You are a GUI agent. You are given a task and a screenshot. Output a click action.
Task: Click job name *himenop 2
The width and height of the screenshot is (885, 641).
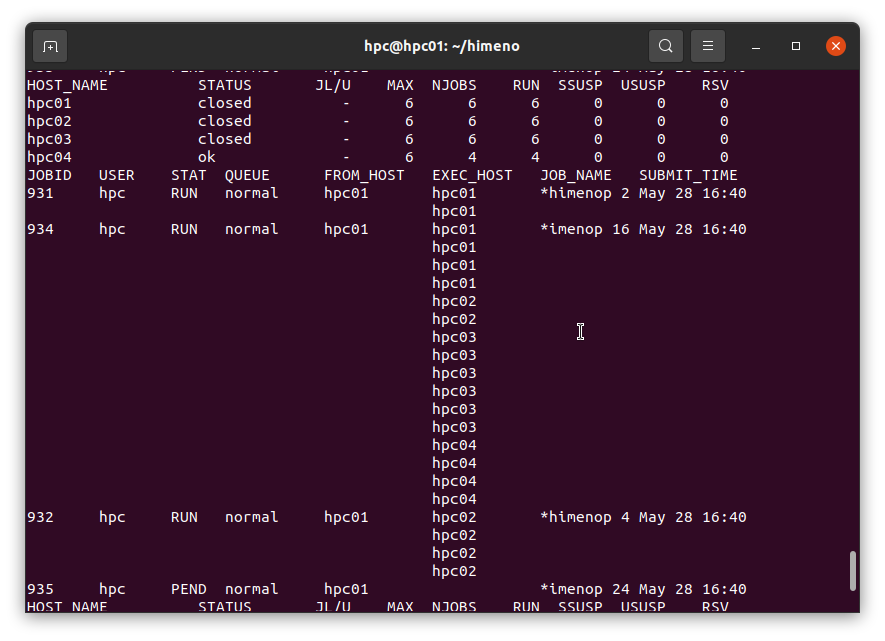pyautogui.click(x=585, y=194)
